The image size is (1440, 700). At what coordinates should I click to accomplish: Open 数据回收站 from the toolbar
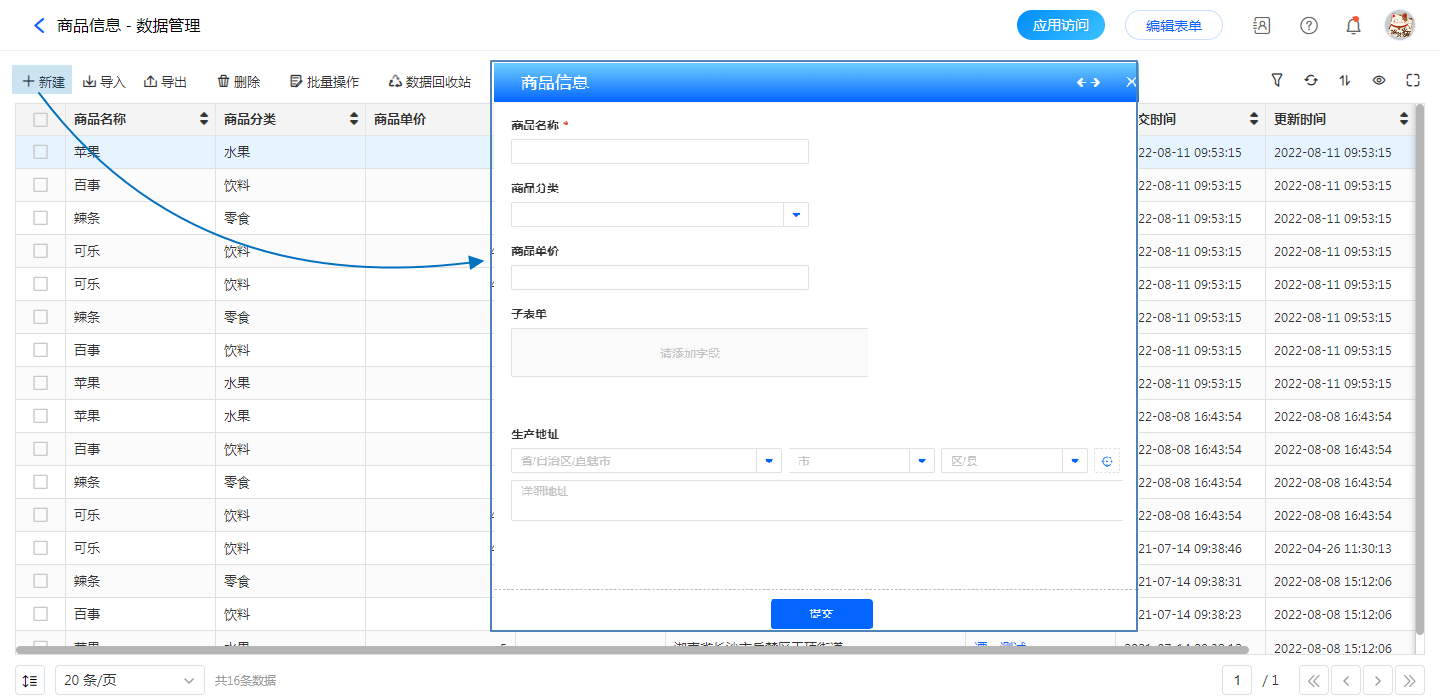point(429,82)
